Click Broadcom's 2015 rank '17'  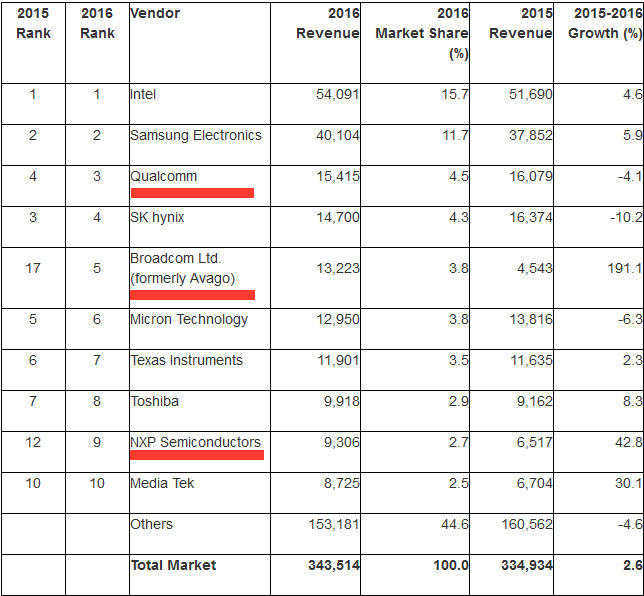33,269
